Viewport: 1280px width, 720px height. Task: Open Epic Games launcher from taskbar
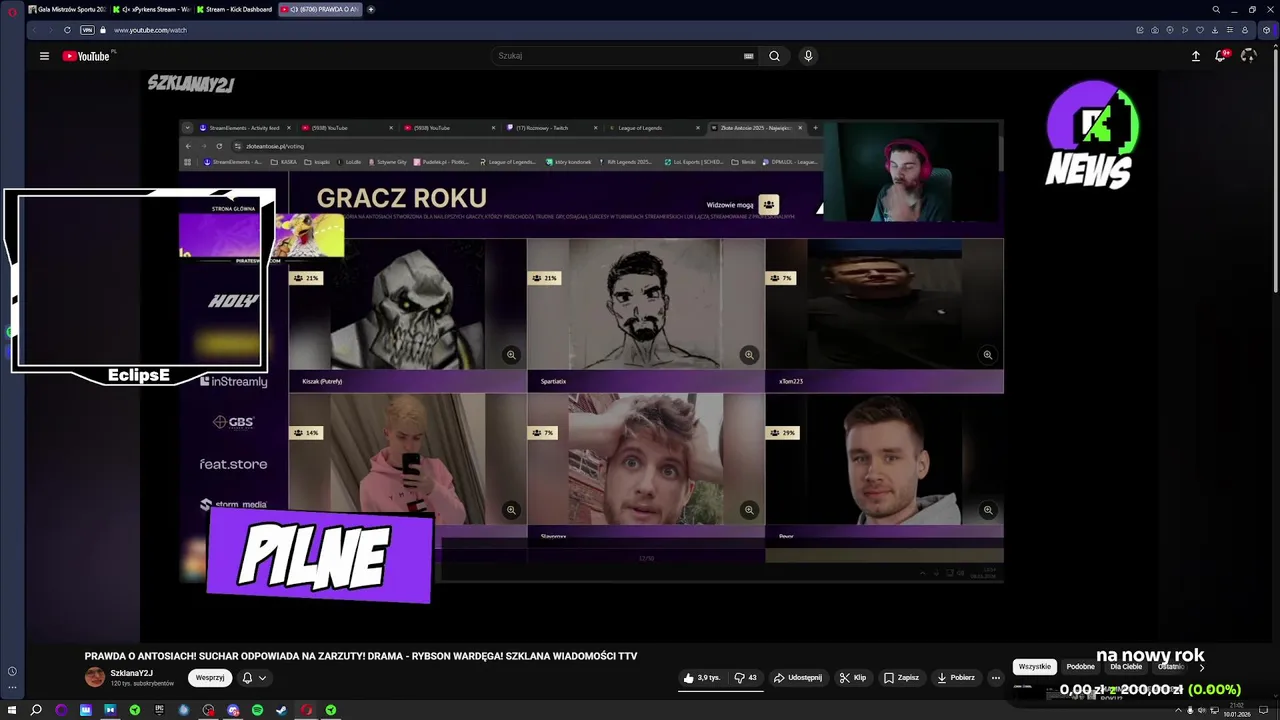[159, 710]
